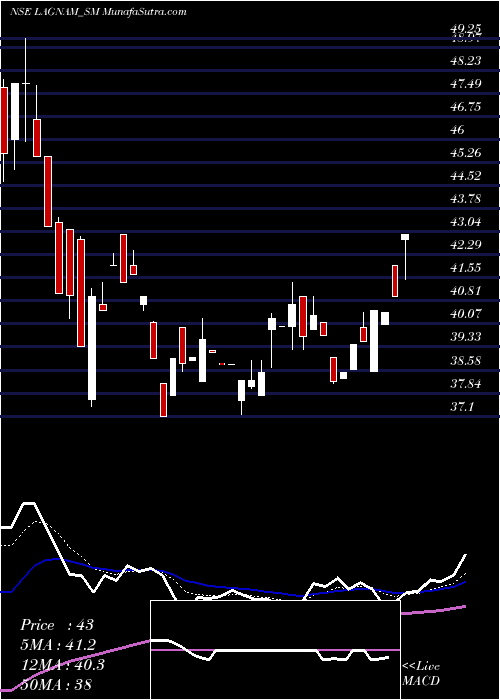Click the 46 price axis label
The image size is (500, 700).
tap(458, 129)
